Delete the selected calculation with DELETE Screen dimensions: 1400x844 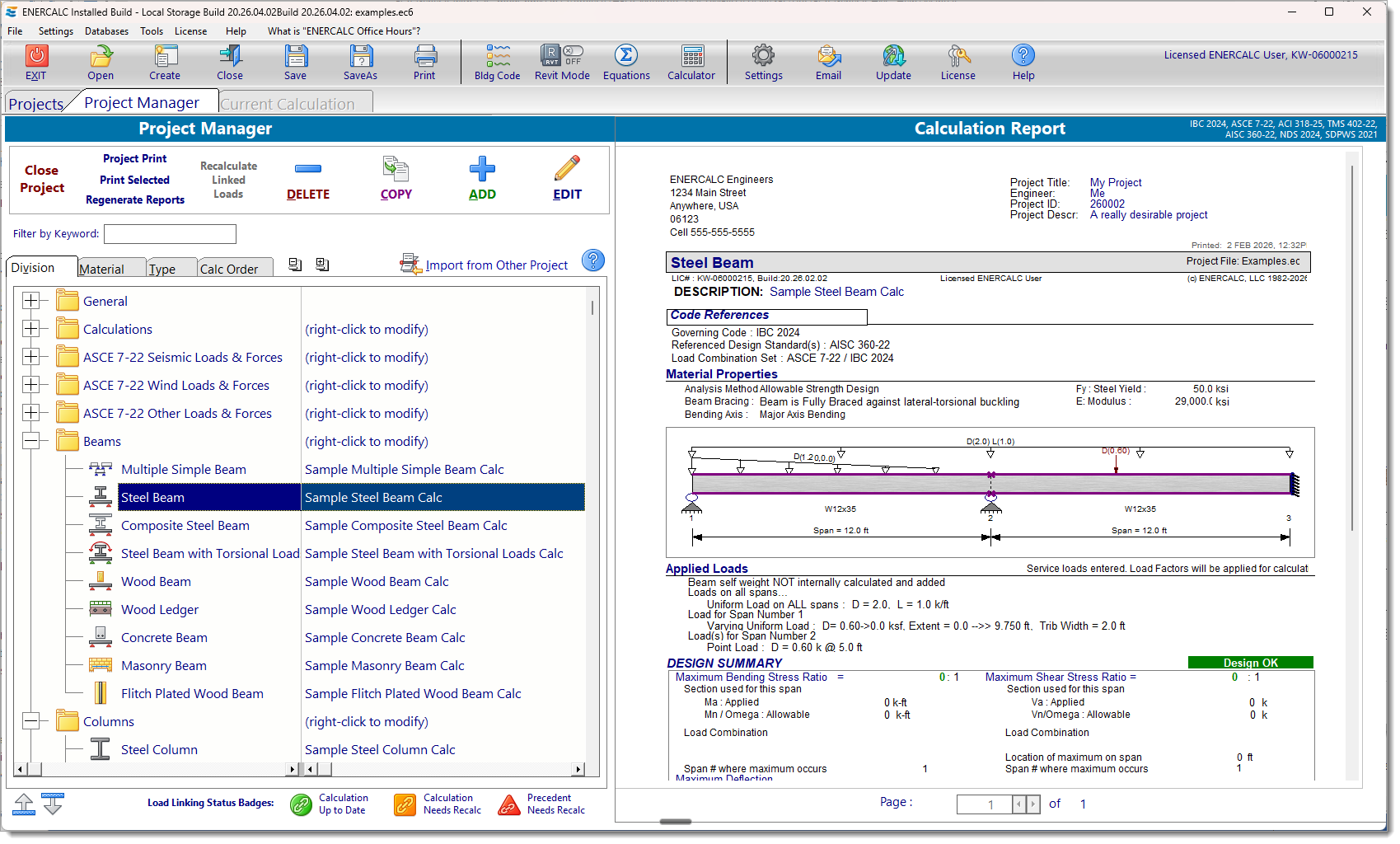[308, 179]
